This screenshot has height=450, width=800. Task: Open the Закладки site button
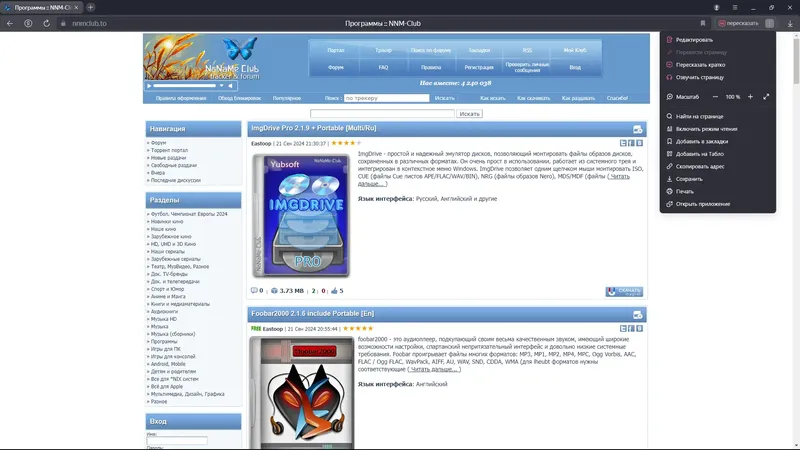pyautogui.click(x=479, y=50)
